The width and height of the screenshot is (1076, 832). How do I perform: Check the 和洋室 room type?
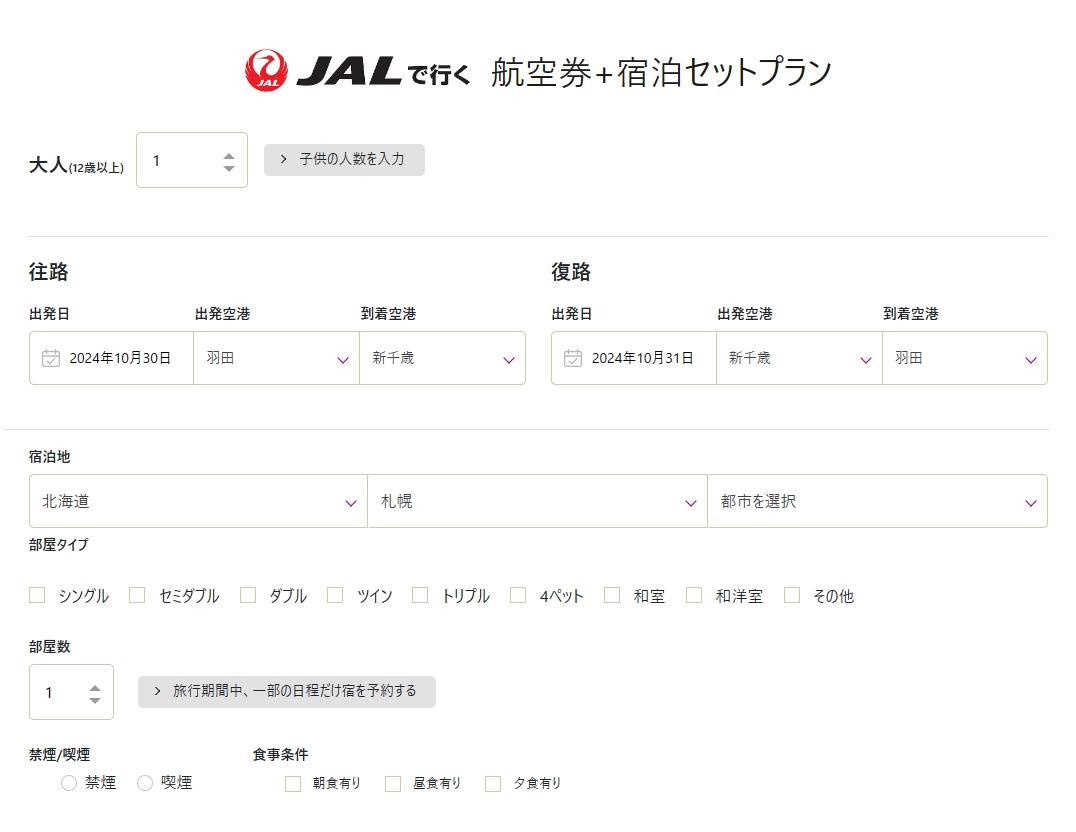click(694, 595)
